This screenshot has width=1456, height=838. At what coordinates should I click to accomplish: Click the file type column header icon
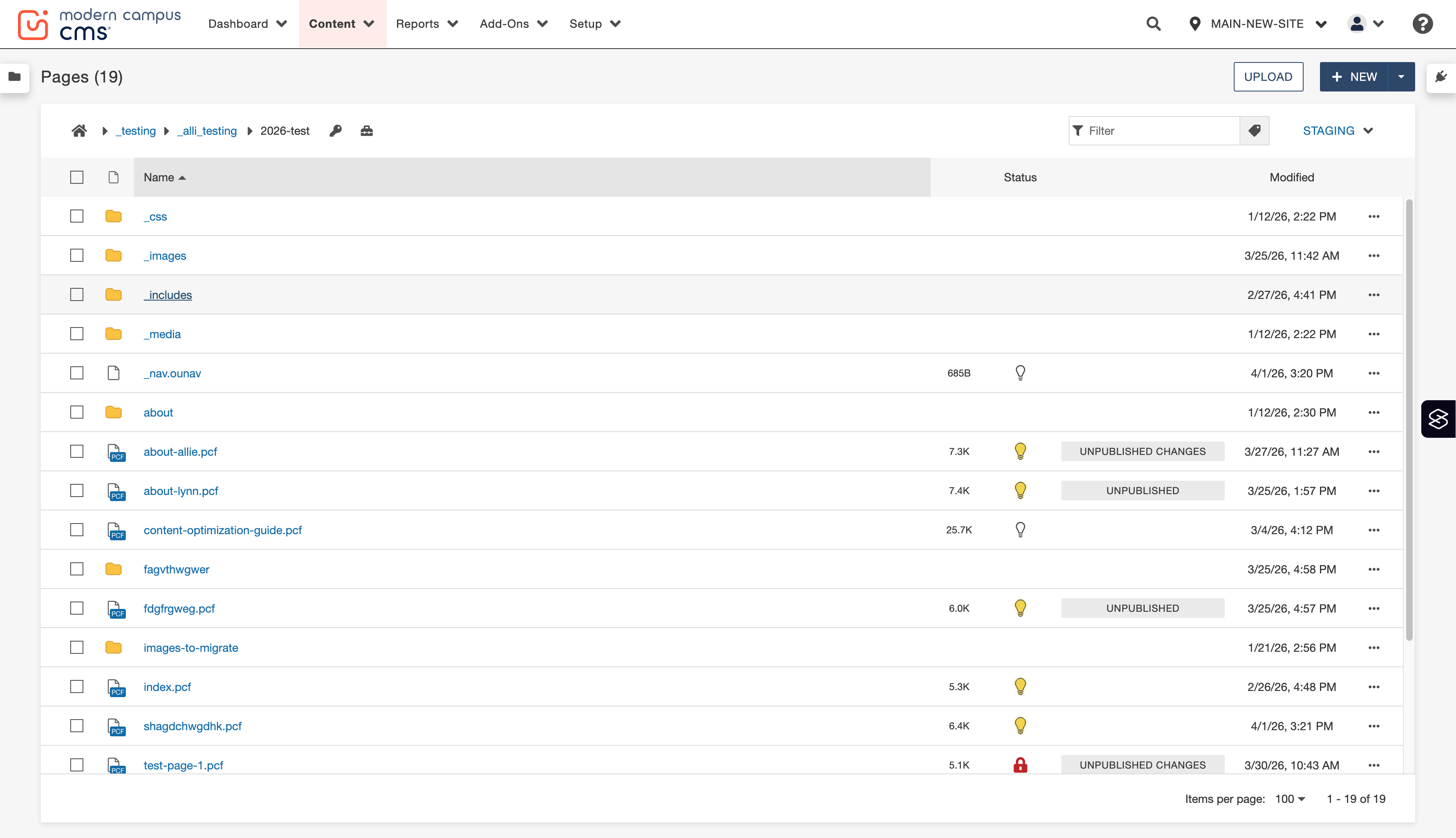[114, 177]
